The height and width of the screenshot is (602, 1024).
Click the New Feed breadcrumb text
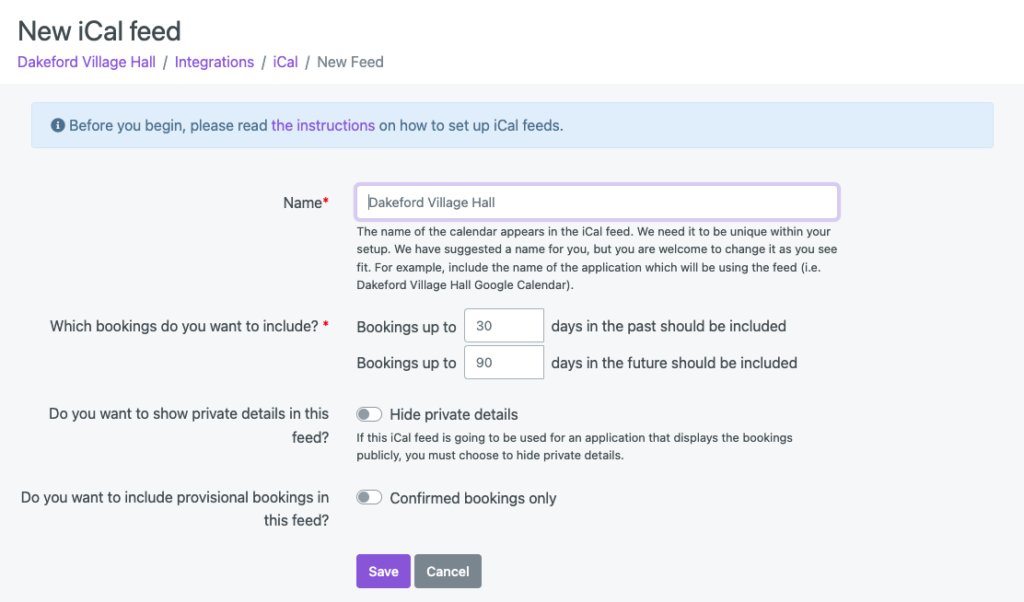[350, 62]
